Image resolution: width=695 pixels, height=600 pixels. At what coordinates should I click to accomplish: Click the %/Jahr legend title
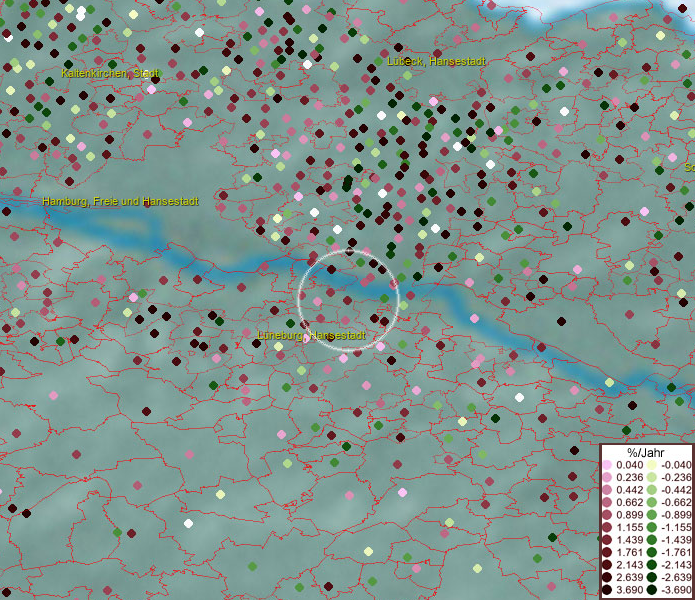coord(646,452)
